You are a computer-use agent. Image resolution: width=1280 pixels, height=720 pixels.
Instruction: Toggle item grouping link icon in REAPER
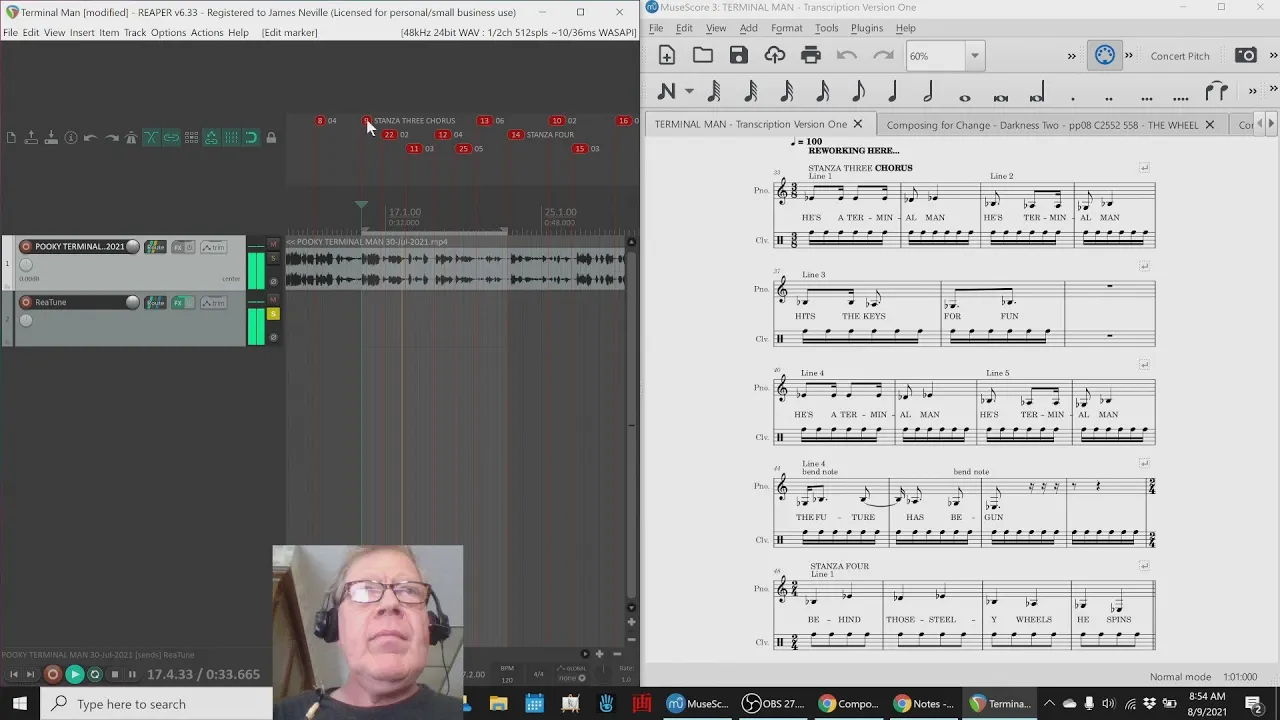(x=171, y=137)
